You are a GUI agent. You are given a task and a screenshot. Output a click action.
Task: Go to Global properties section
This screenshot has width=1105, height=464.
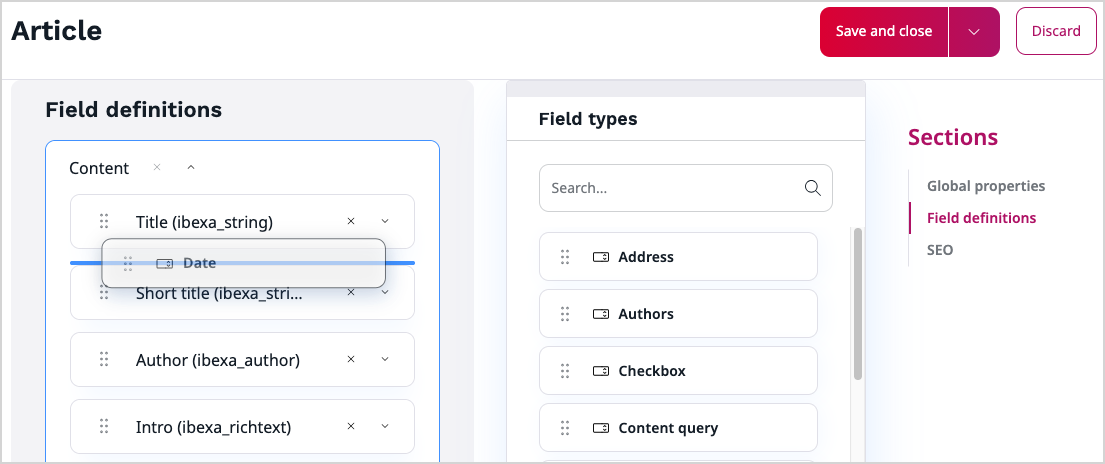985,186
